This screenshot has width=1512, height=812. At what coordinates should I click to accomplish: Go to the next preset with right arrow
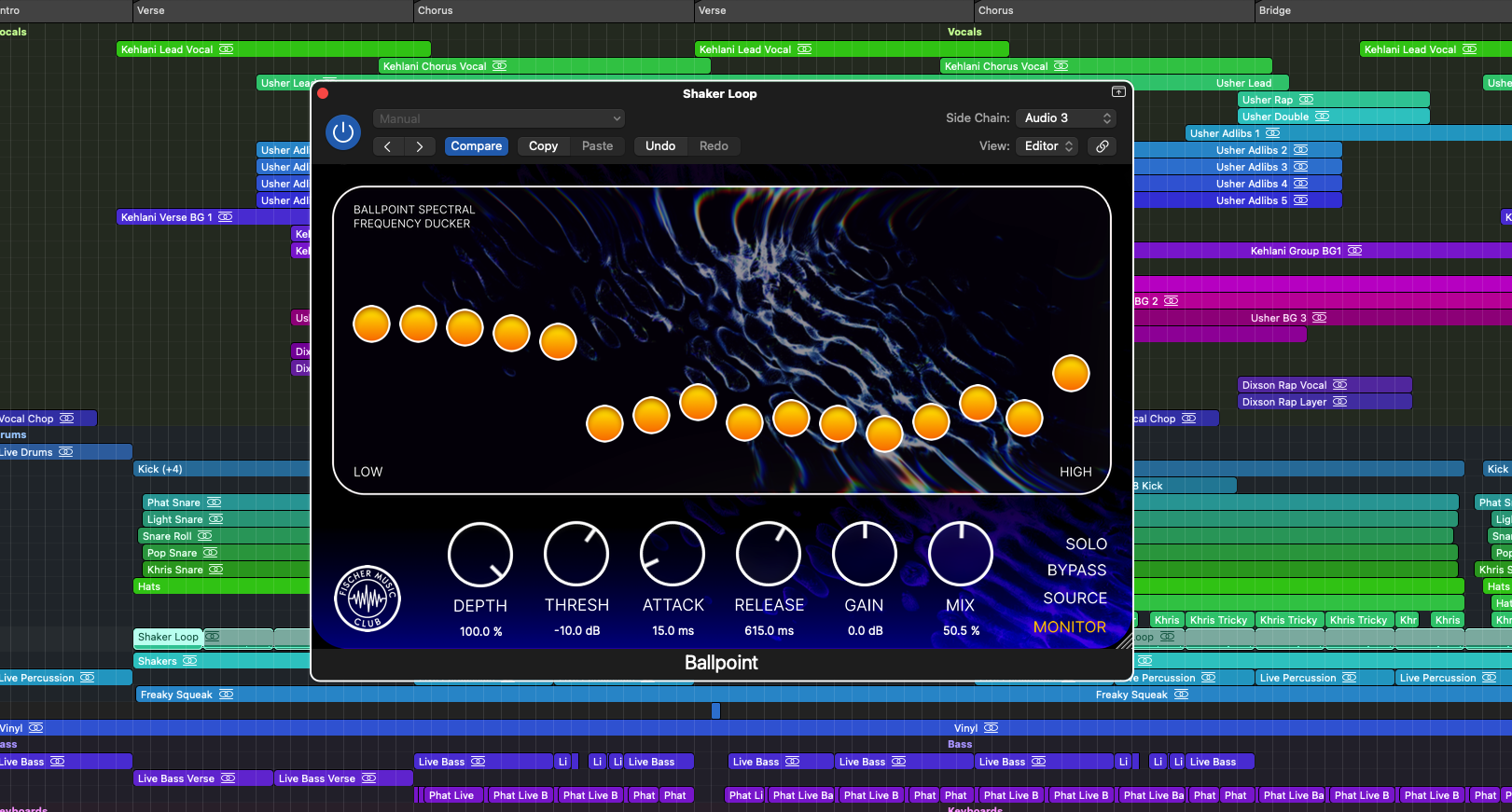click(420, 146)
